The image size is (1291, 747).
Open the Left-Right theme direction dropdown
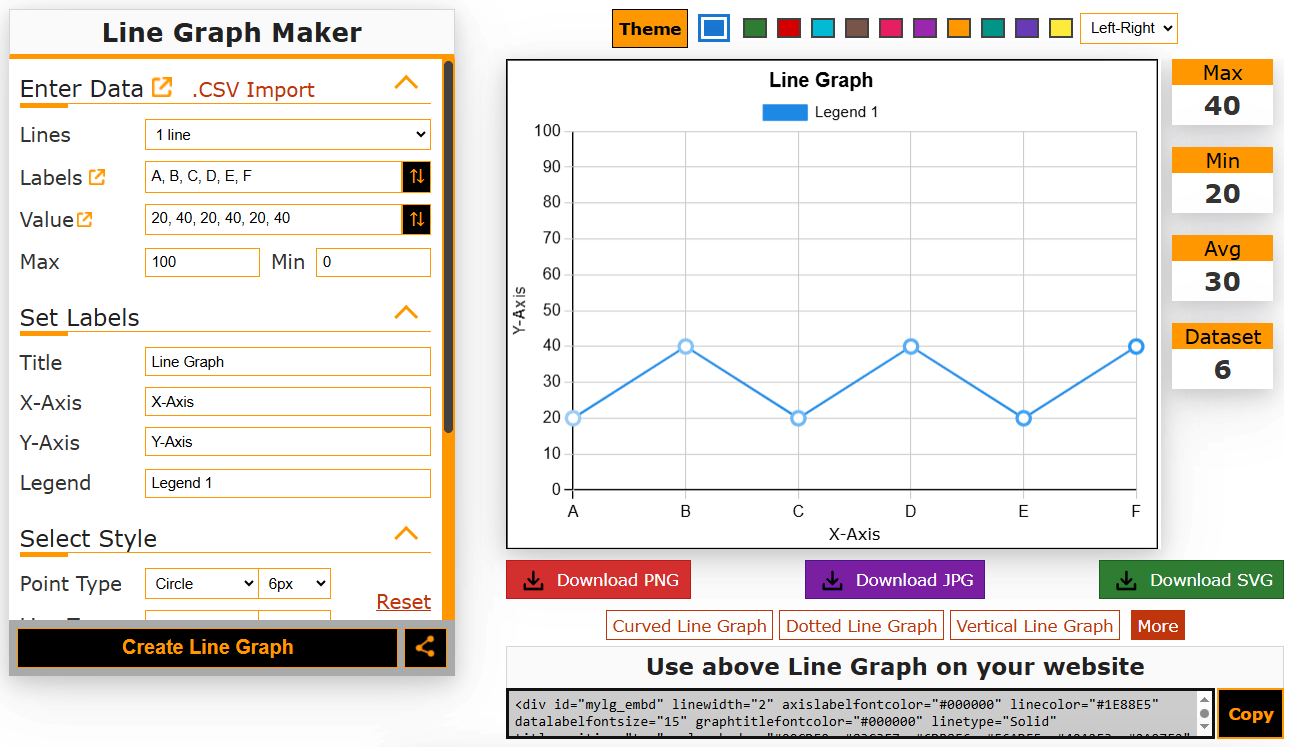click(x=1128, y=28)
